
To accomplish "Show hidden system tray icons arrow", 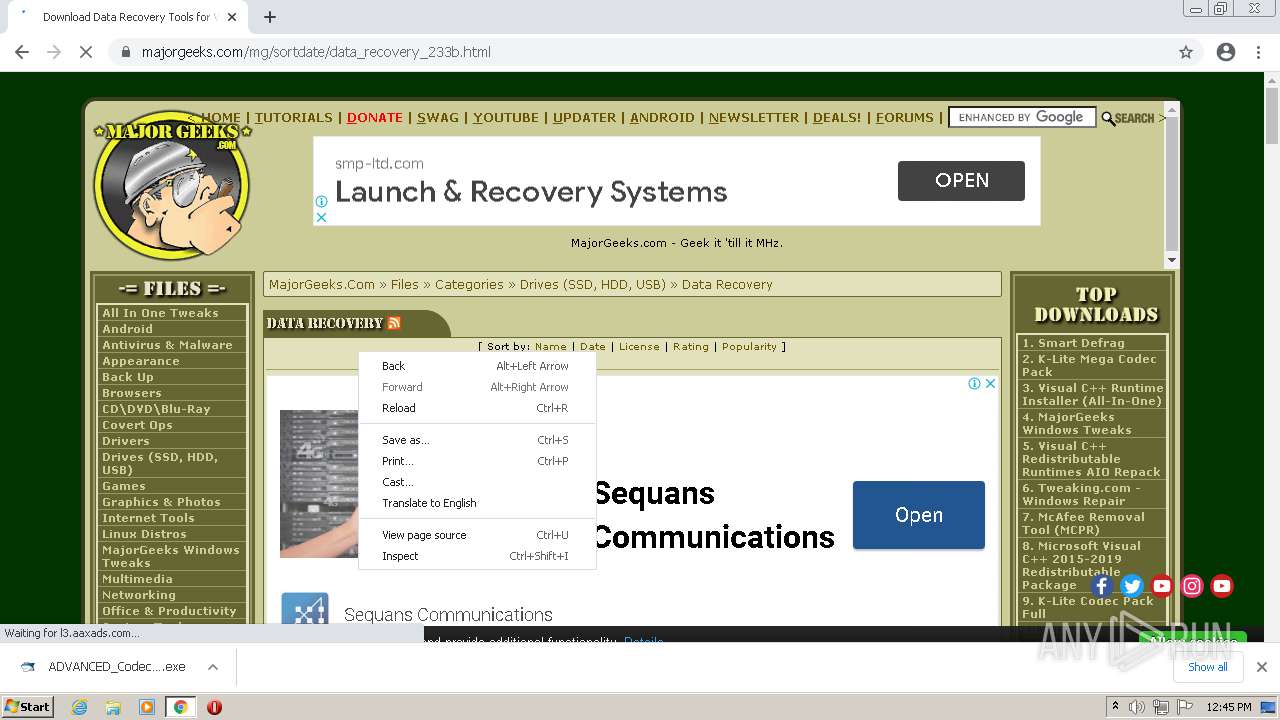I will [1115, 707].
